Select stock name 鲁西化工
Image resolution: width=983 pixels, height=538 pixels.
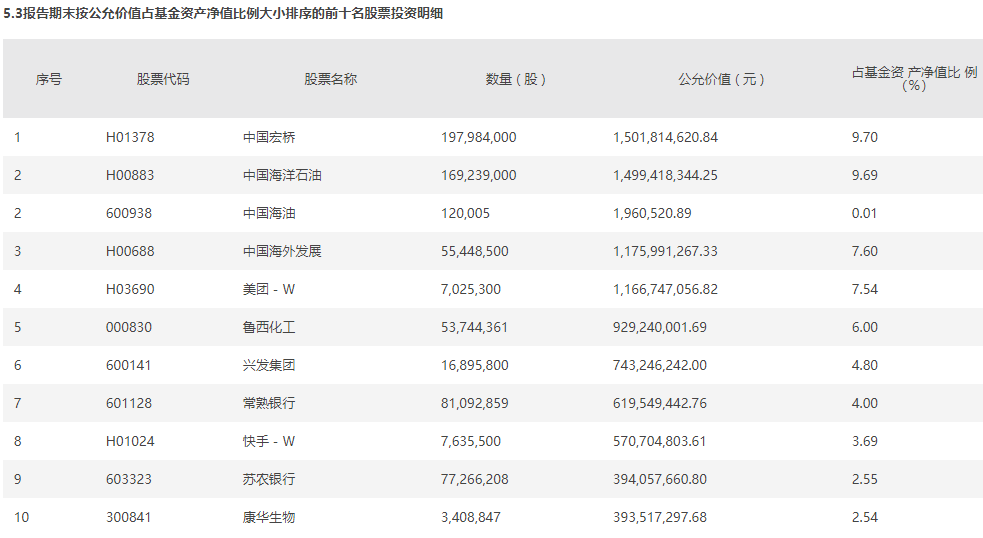pyautogui.click(x=269, y=327)
